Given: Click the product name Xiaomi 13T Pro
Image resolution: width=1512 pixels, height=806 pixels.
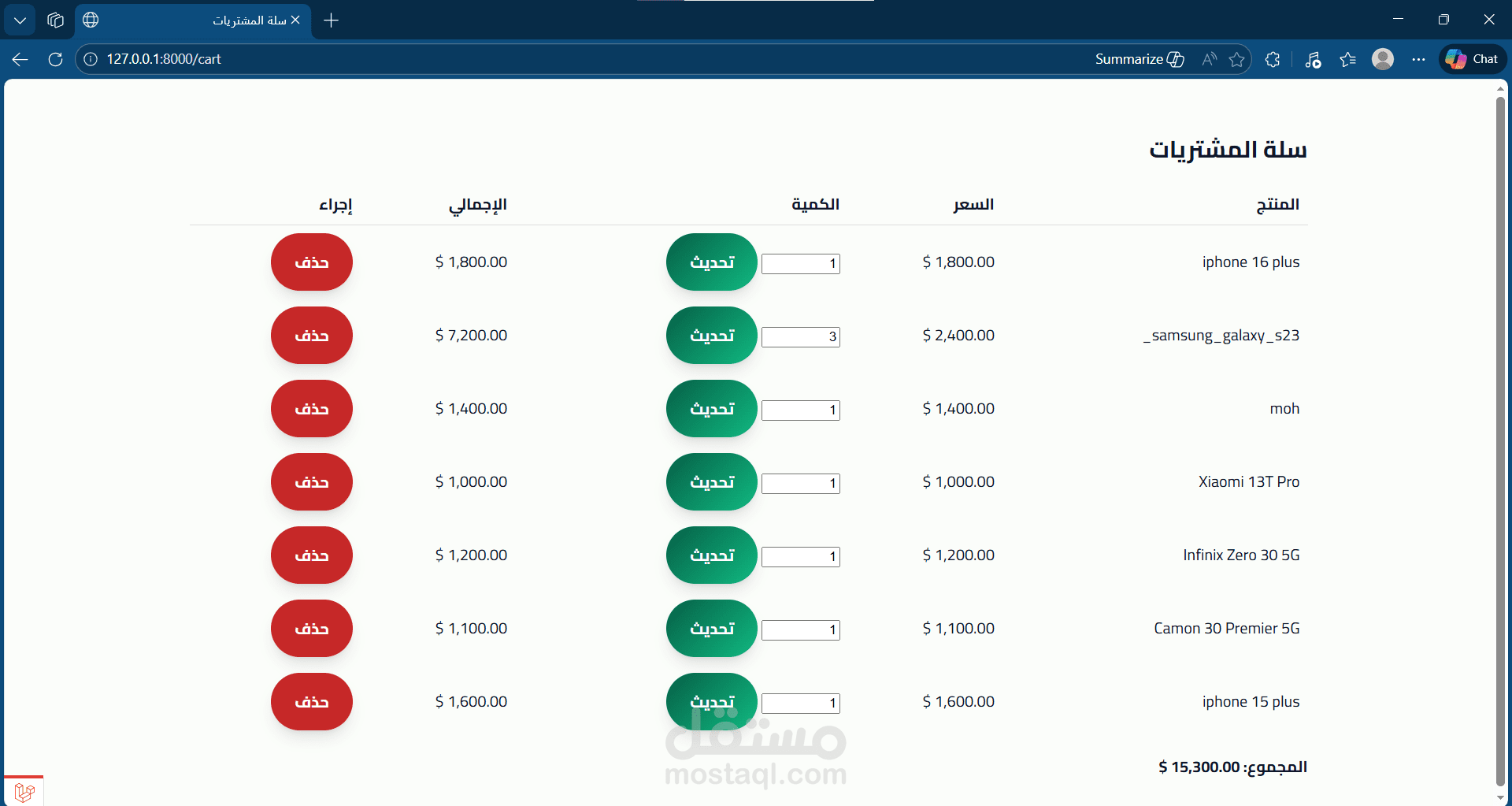Looking at the screenshot, I should pyautogui.click(x=1249, y=482).
